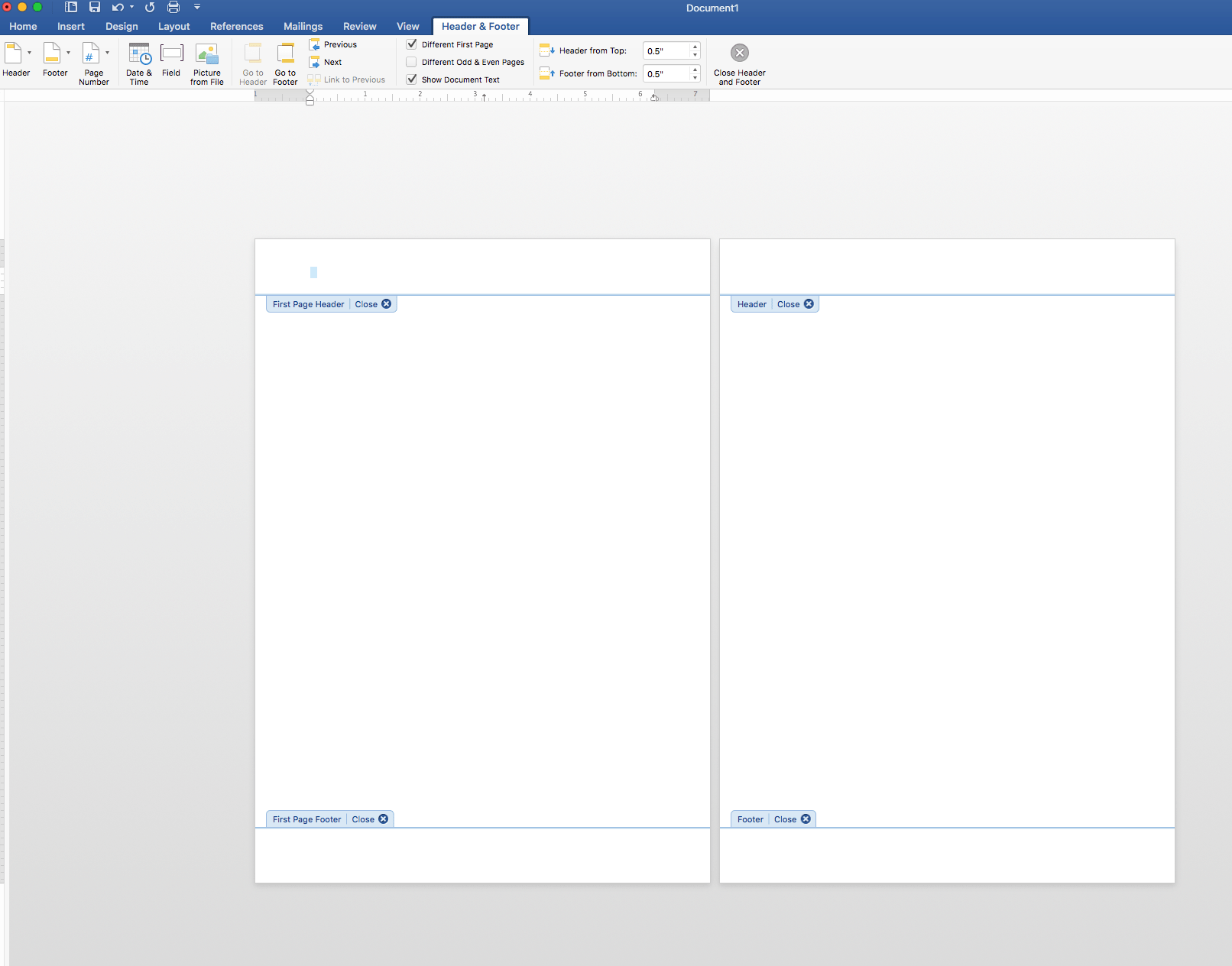Click the second page Footer label
Viewport: 1232px width, 966px height.
(751, 819)
